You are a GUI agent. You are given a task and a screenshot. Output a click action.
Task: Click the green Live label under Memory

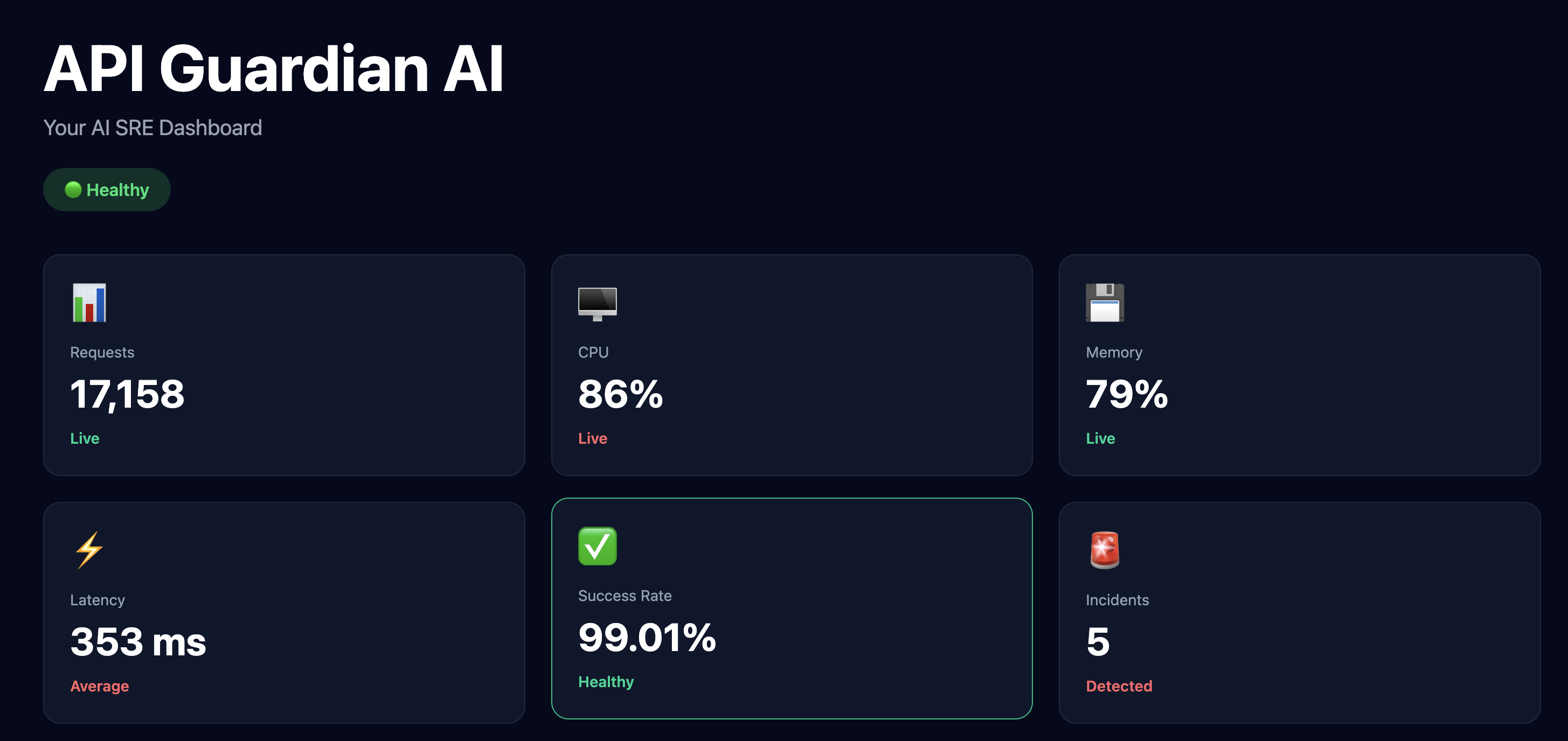pyautogui.click(x=1100, y=438)
